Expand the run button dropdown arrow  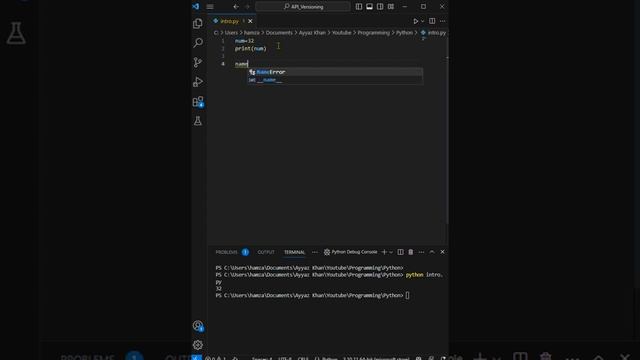(x=422, y=21)
